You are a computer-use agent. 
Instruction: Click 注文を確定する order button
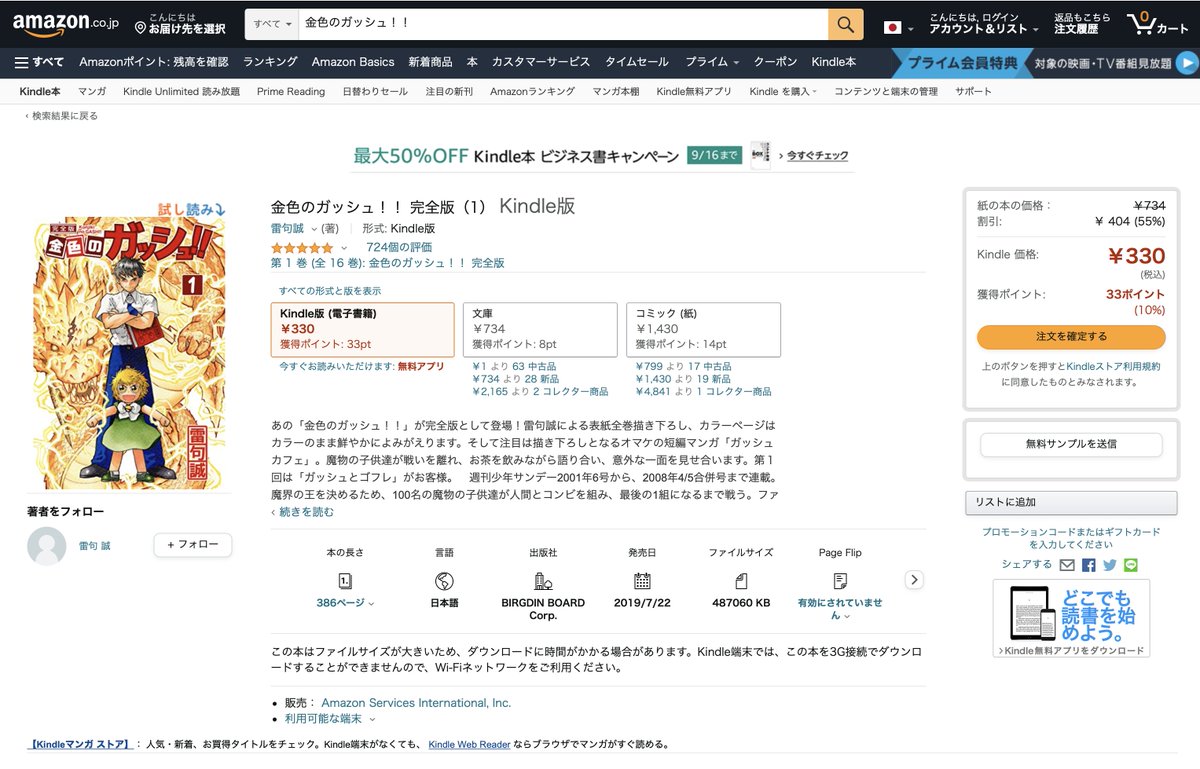(1071, 336)
